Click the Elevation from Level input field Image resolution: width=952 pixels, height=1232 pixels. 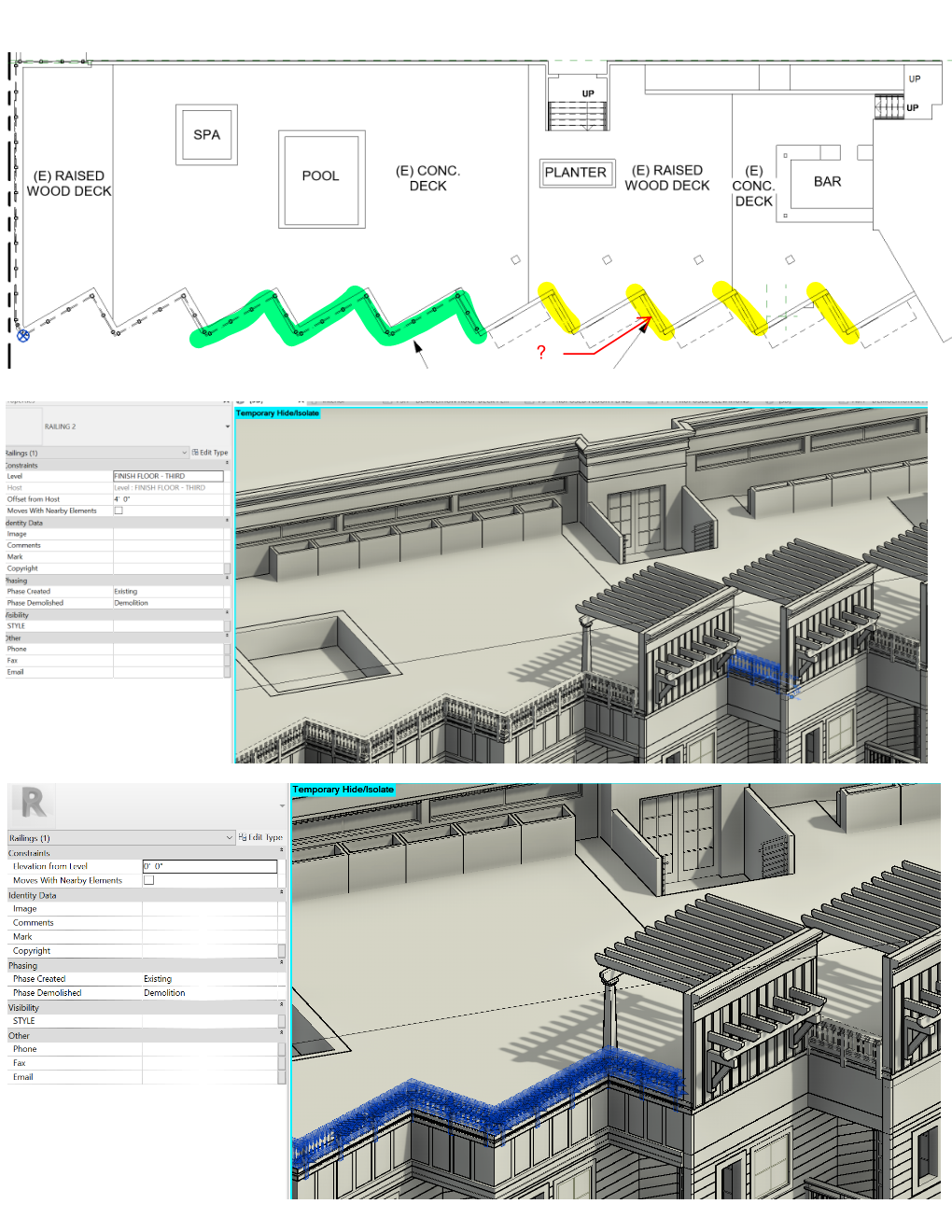coord(210,866)
